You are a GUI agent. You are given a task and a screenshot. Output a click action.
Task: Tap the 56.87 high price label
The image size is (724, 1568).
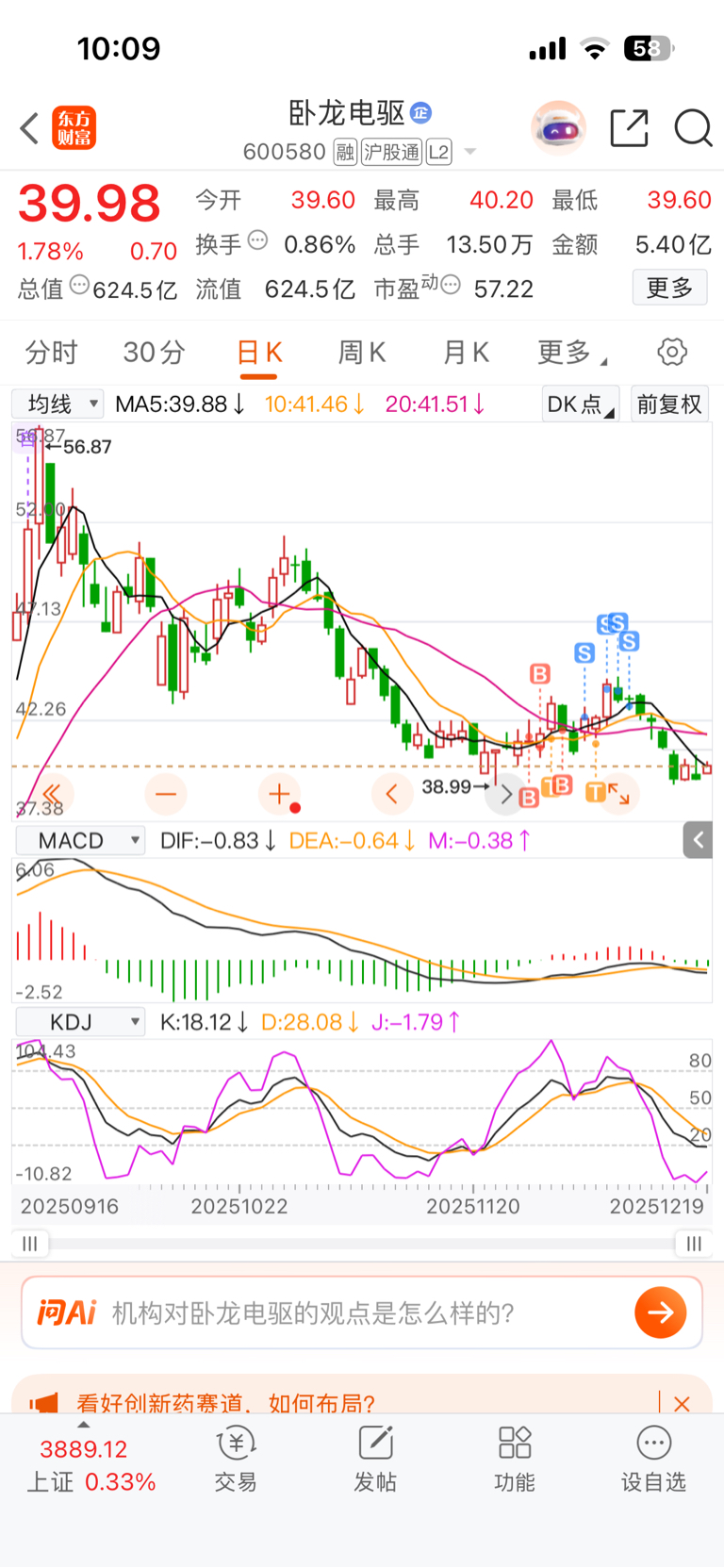87,447
